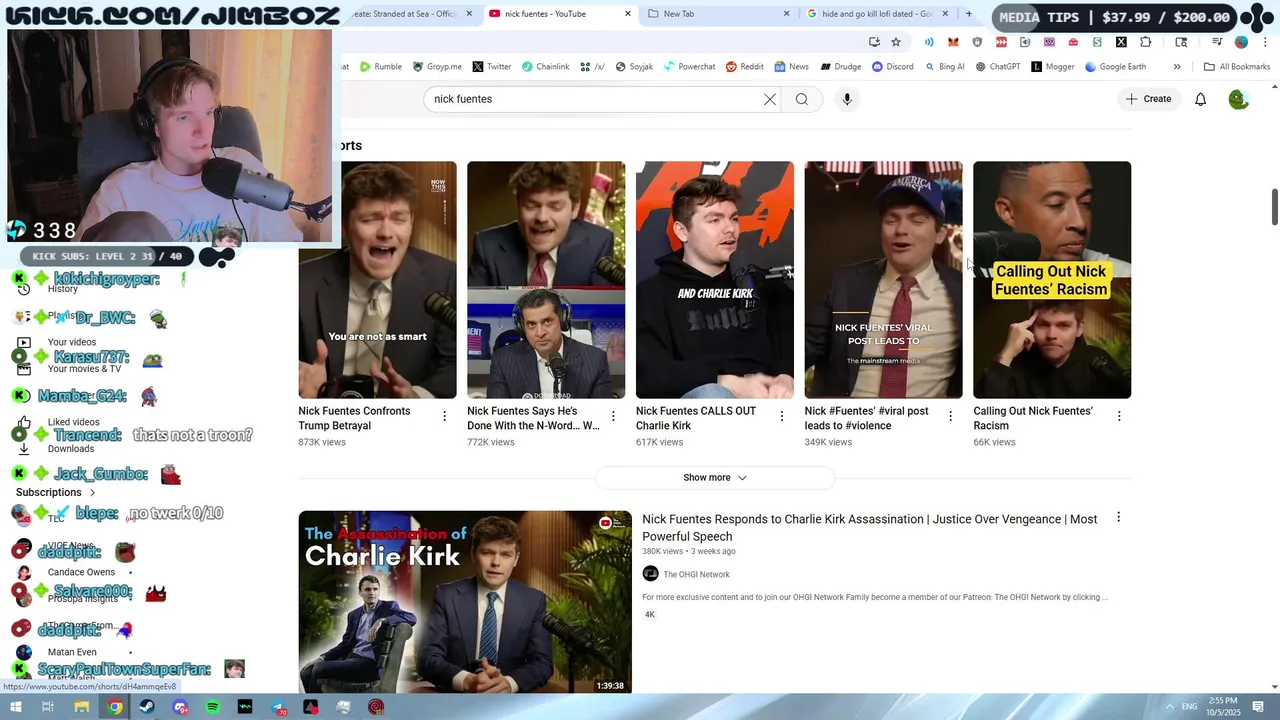Click the Mogger bookmark
The width and height of the screenshot is (1280, 720).
point(1053,67)
